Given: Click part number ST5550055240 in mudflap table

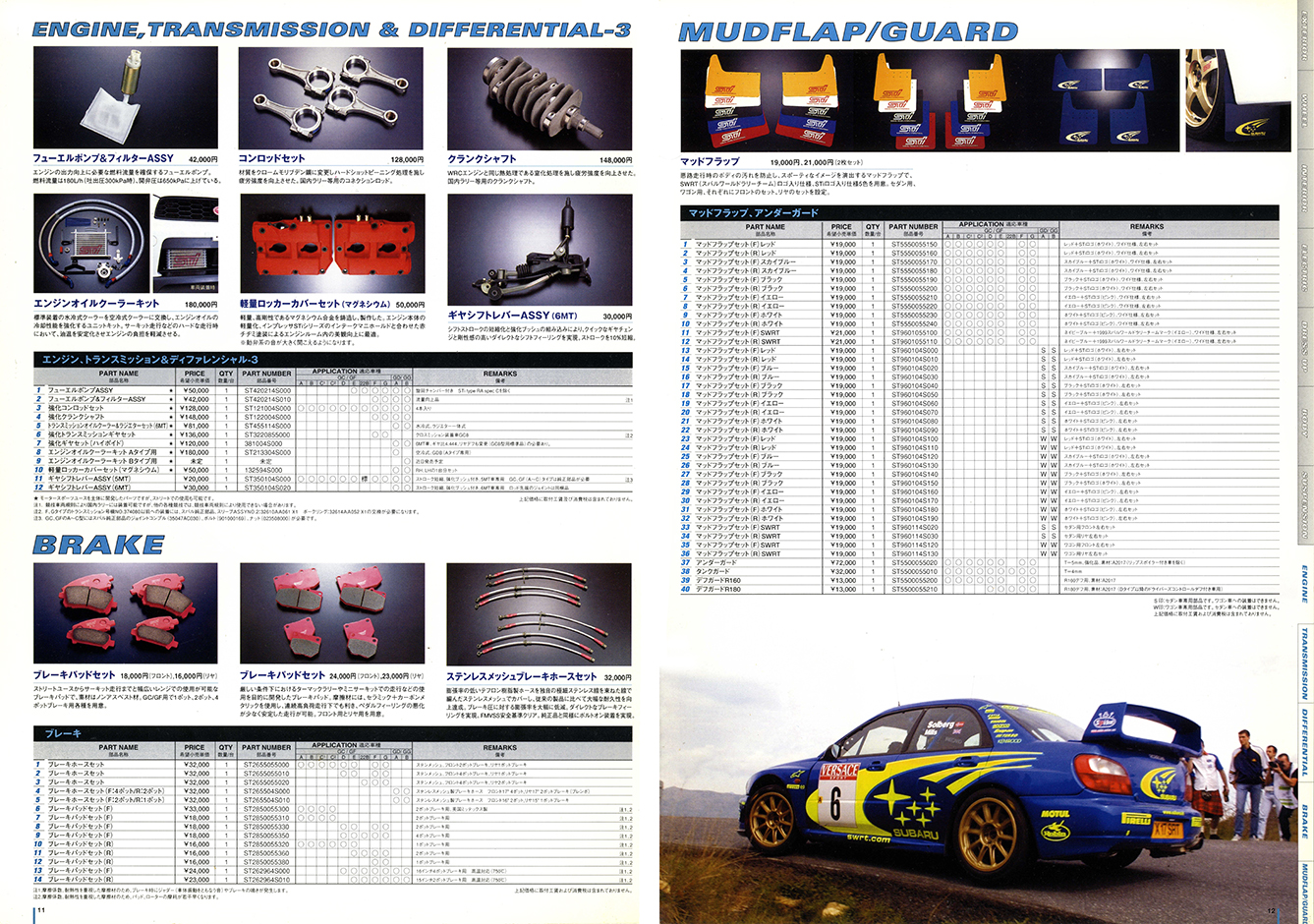Looking at the screenshot, I should click(x=915, y=323).
